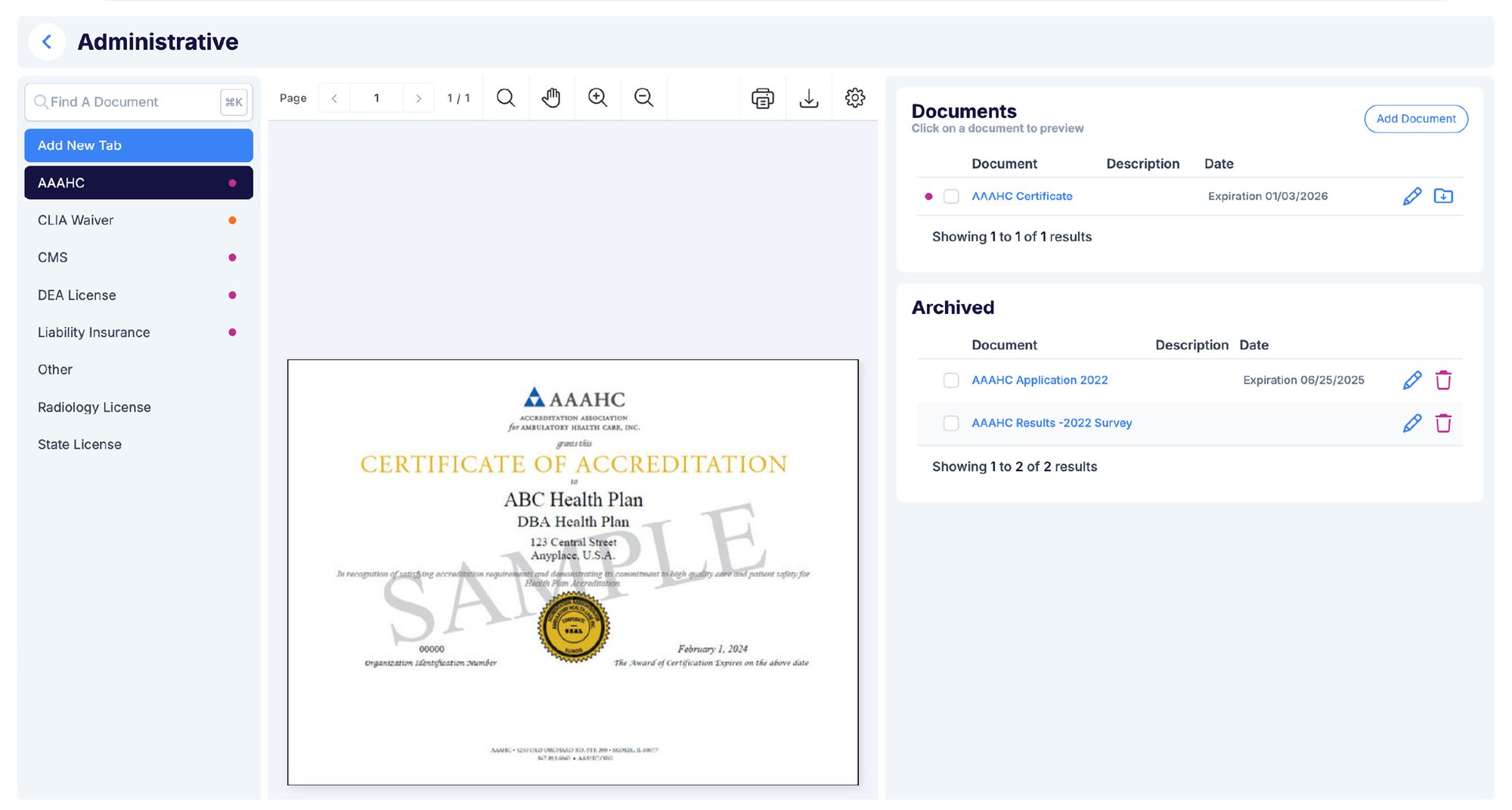
Task: Click the search icon in Find A Document
Action: [x=41, y=101]
